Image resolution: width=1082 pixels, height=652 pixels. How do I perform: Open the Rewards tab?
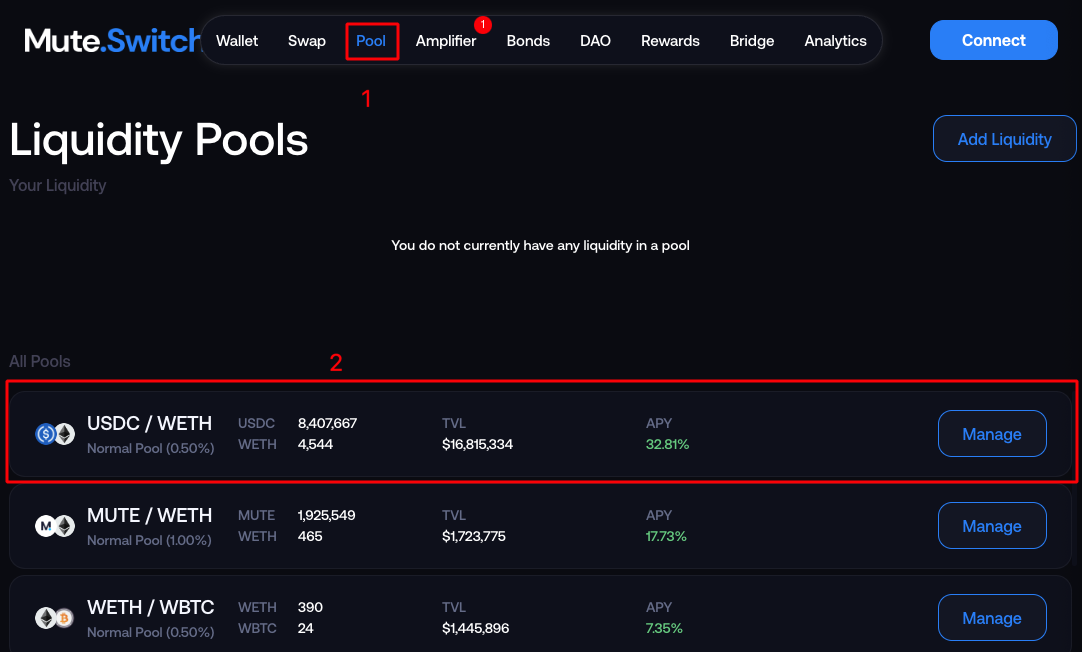670,41
